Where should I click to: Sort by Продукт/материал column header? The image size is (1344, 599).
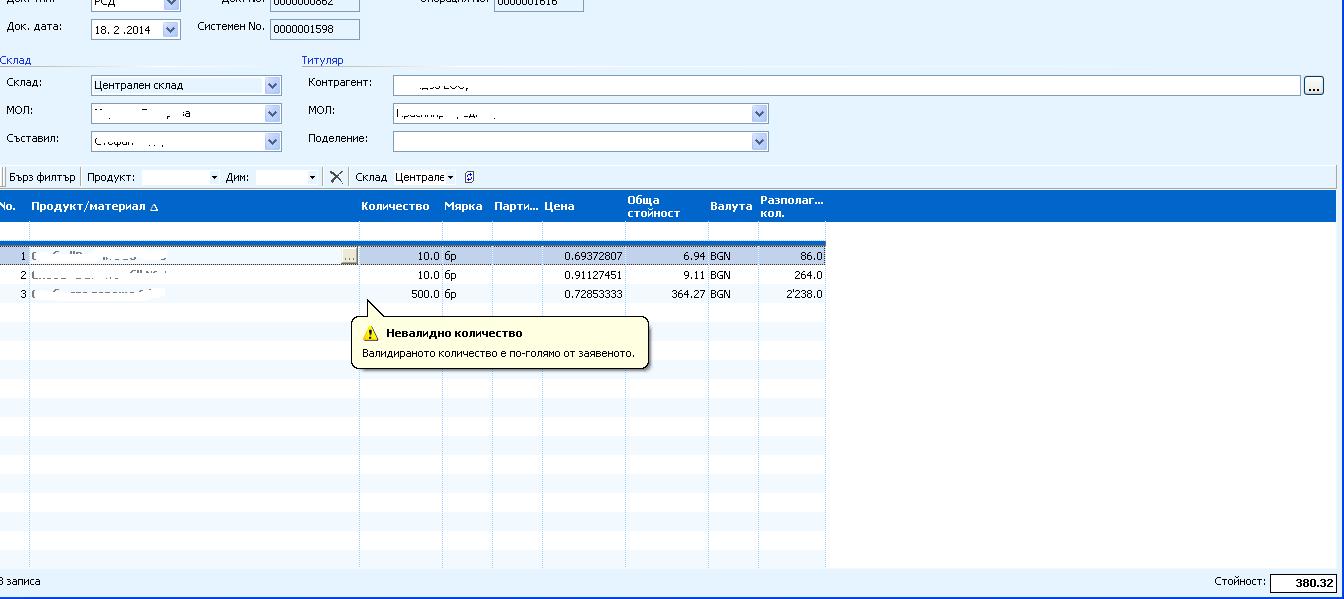click(x=194, y=206)
